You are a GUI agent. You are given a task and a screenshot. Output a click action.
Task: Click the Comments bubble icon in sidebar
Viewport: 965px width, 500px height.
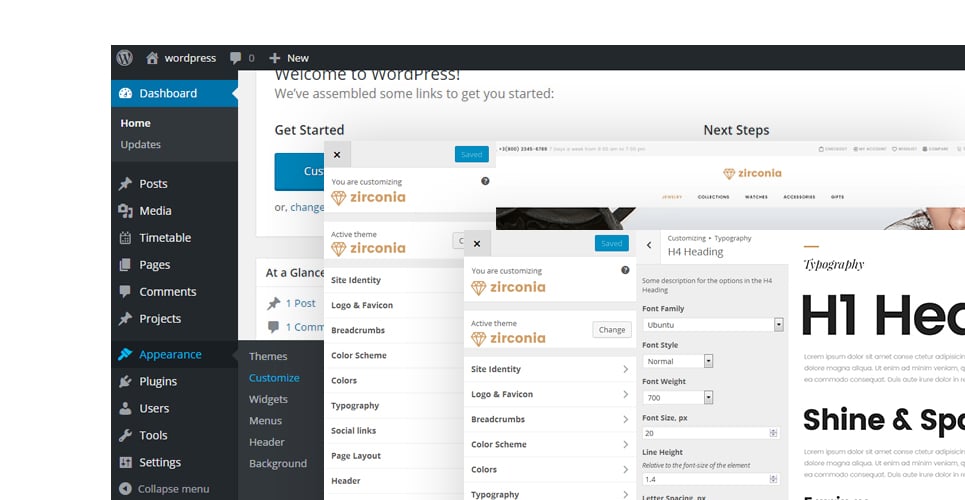pyautogui.click(x=126, y=291)
